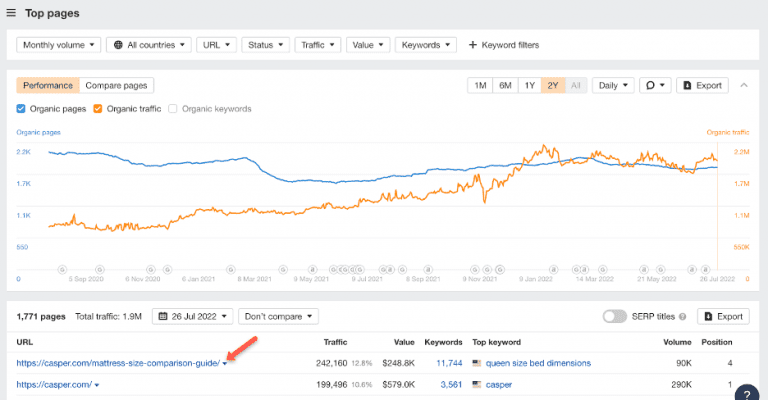The height and width of the screenshot is (400, 768).
Task: Open the Daily interval dropdown
Action: 613,85
